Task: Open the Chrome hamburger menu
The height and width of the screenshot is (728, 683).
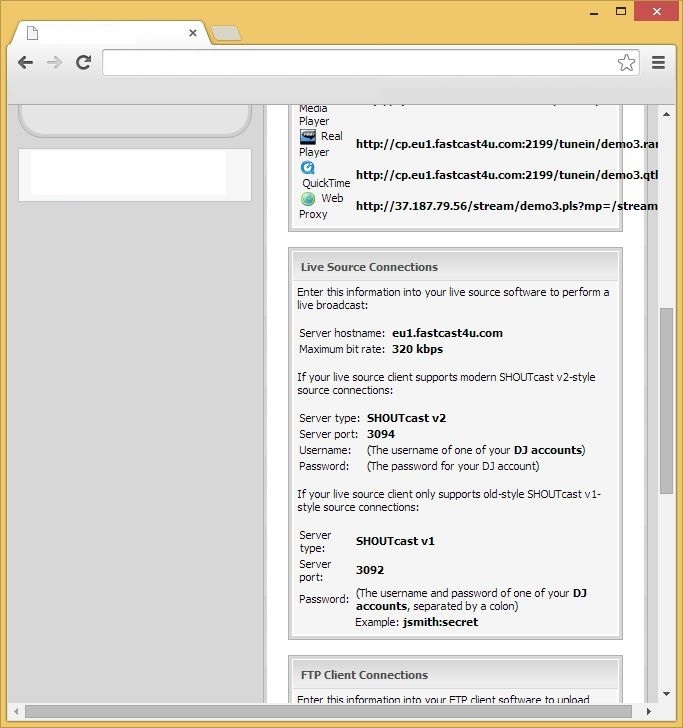Action: [658, 62]
